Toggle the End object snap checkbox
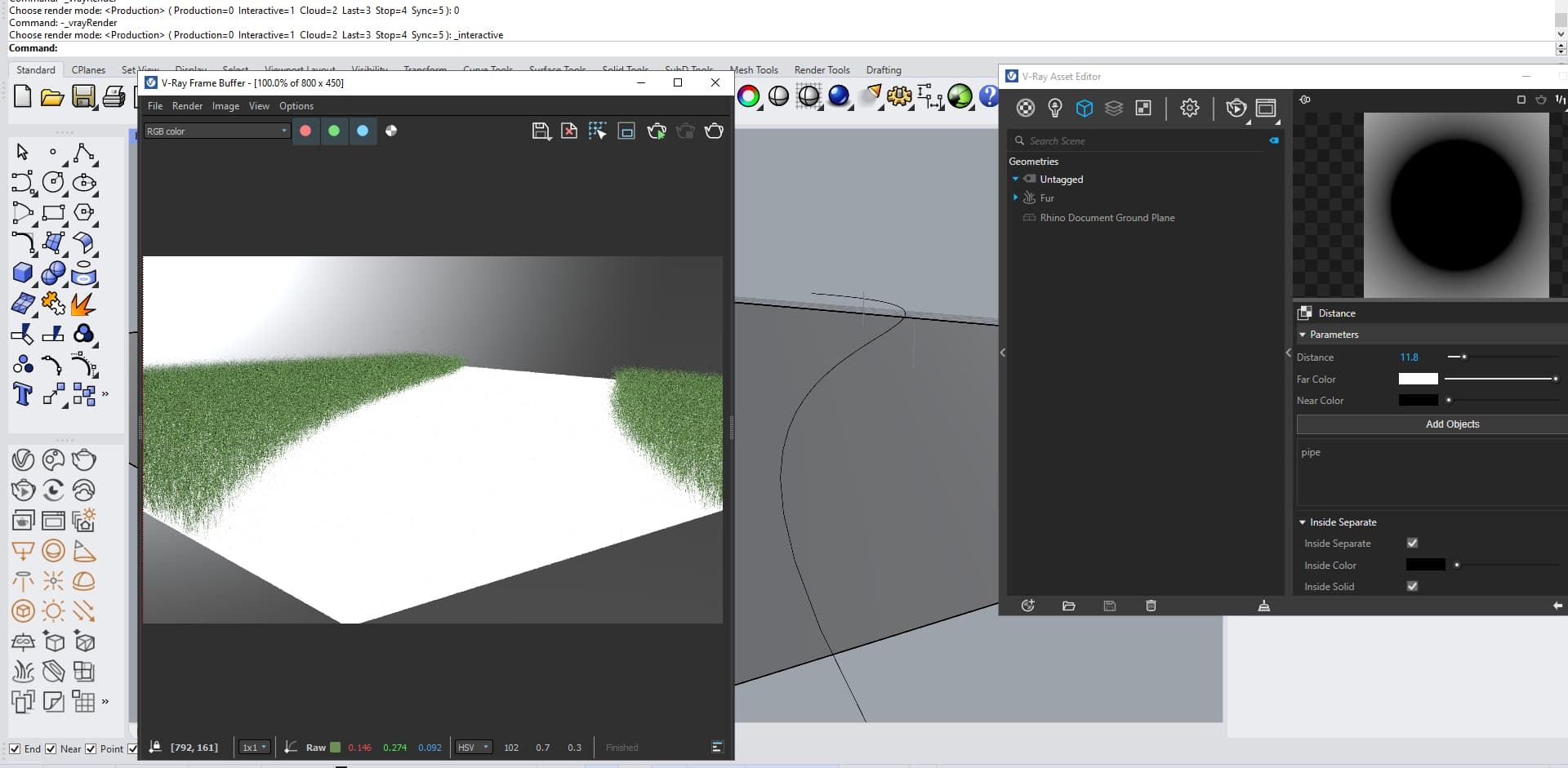1568x768 pixels. click(x=15, y=748)
